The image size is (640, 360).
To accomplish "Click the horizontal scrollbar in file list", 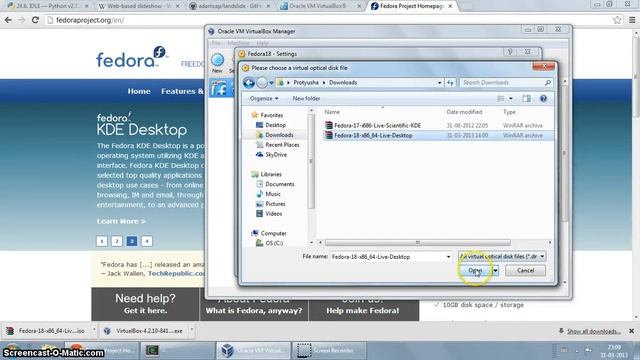I will coord(418,242).
